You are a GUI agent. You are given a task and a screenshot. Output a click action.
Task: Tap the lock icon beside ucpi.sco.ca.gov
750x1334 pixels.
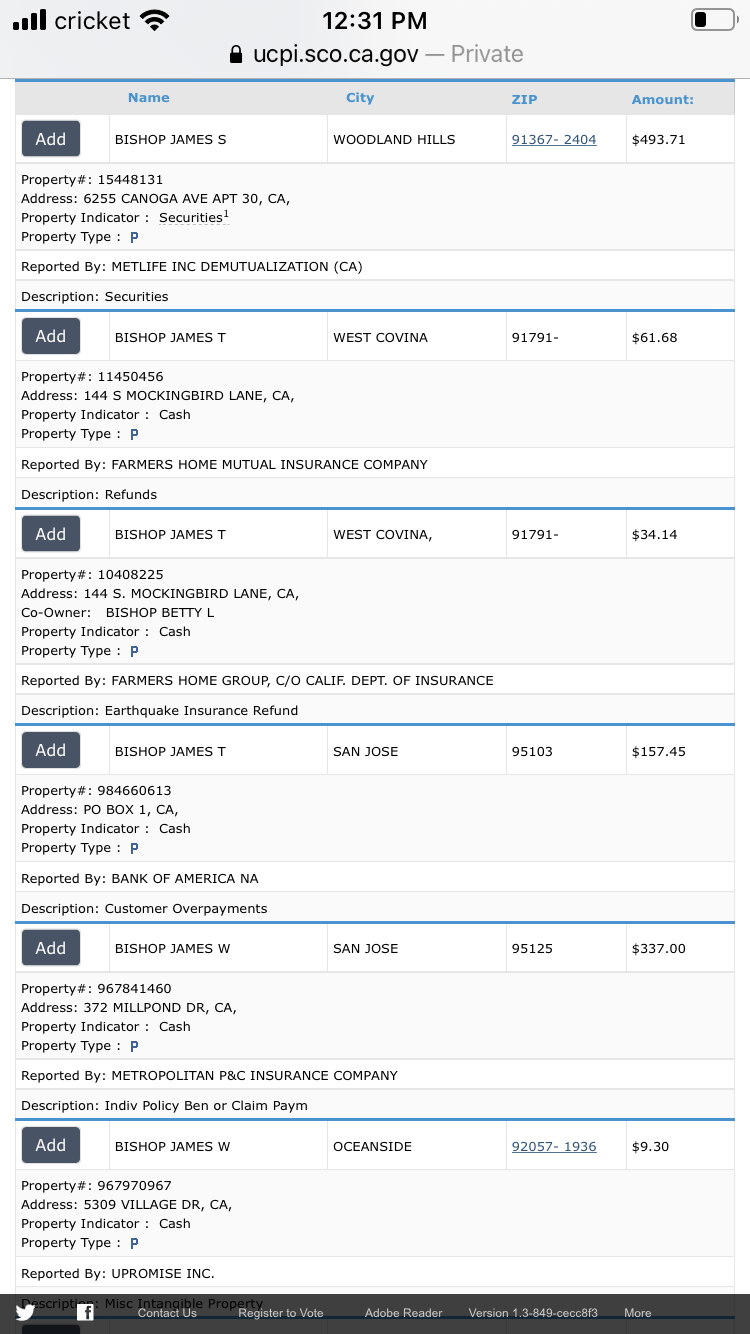click(236, 54)
